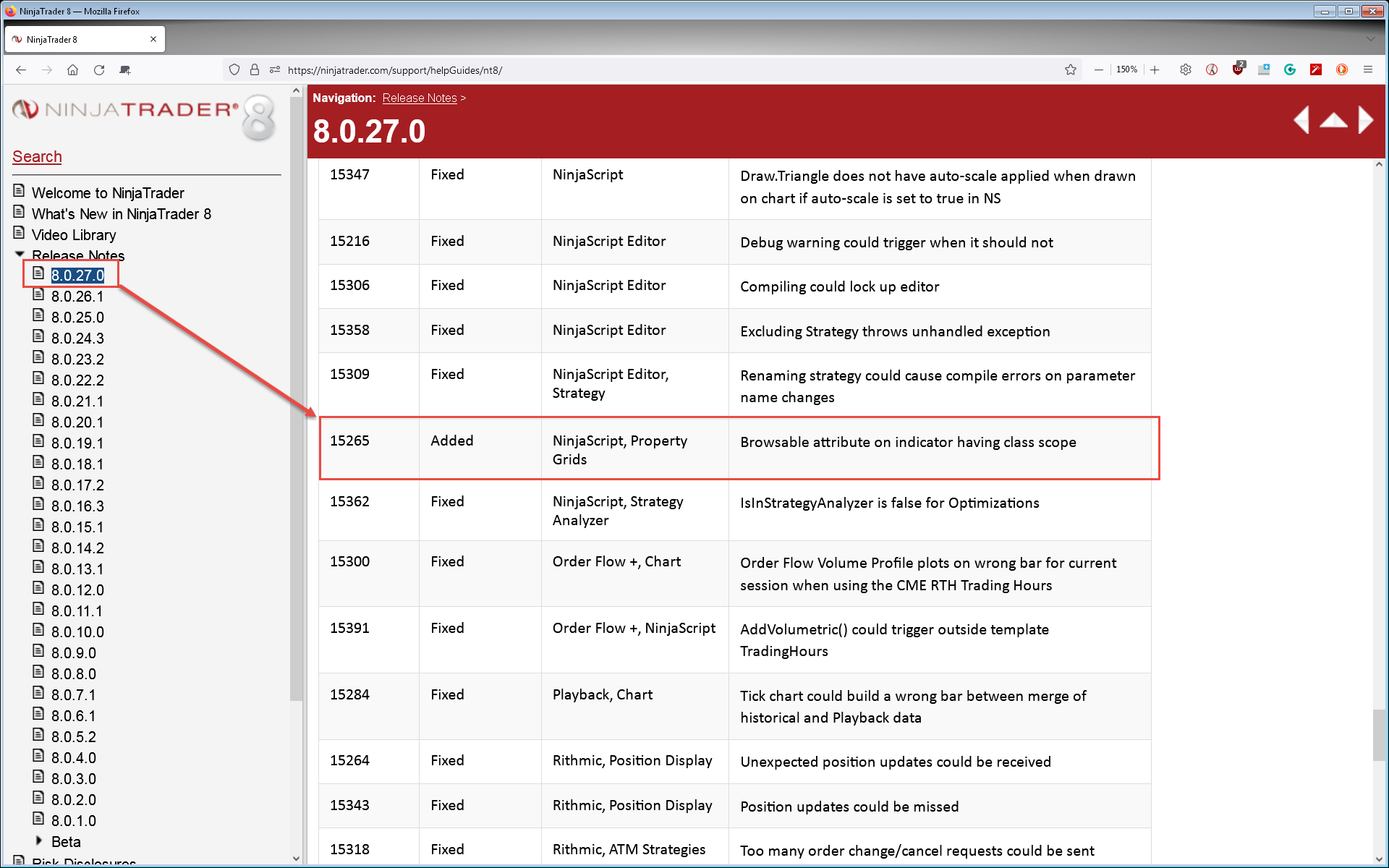
Task: Open the list all tabs dropdown
Action: pyautogui.click(x=1370, y=39)
